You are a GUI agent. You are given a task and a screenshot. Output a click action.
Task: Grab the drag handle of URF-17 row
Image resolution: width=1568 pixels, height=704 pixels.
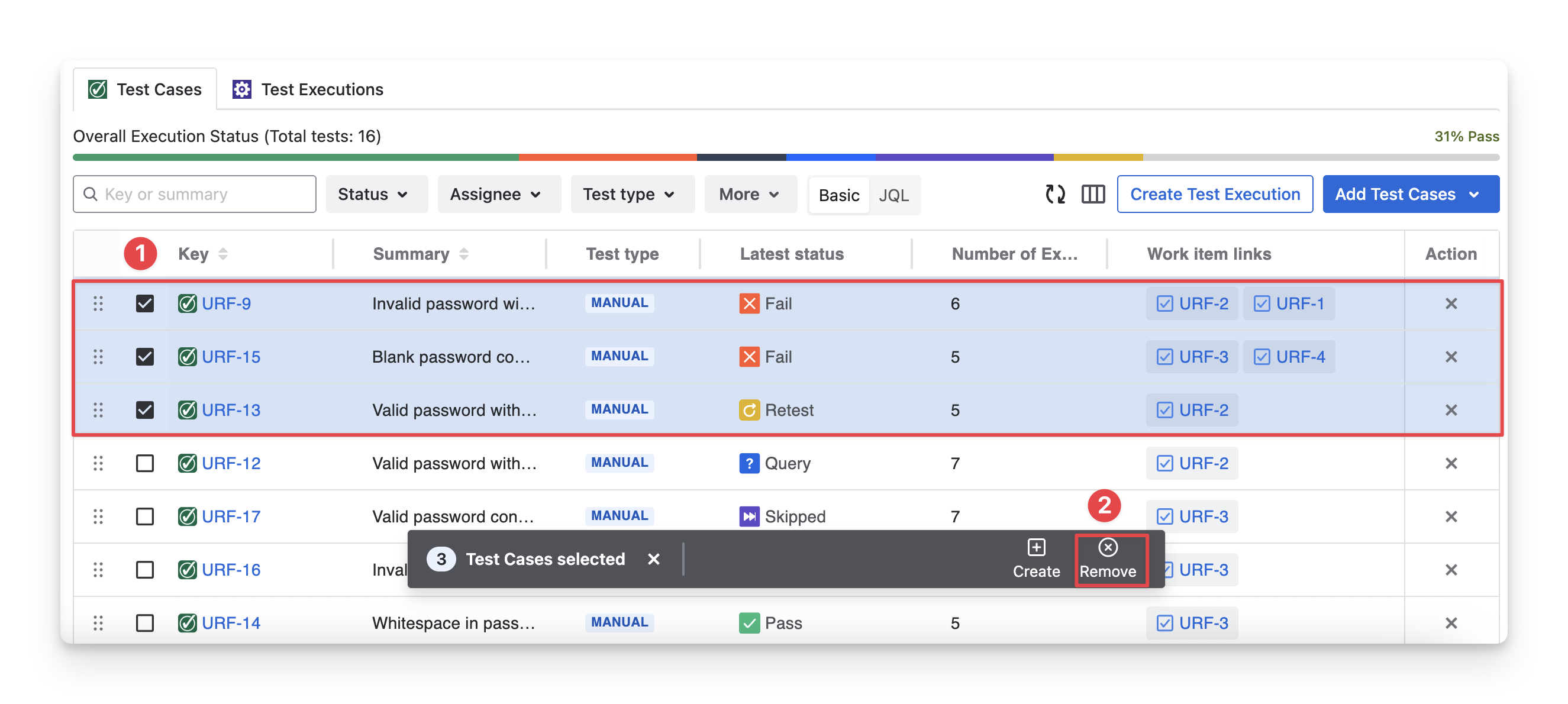98,516
